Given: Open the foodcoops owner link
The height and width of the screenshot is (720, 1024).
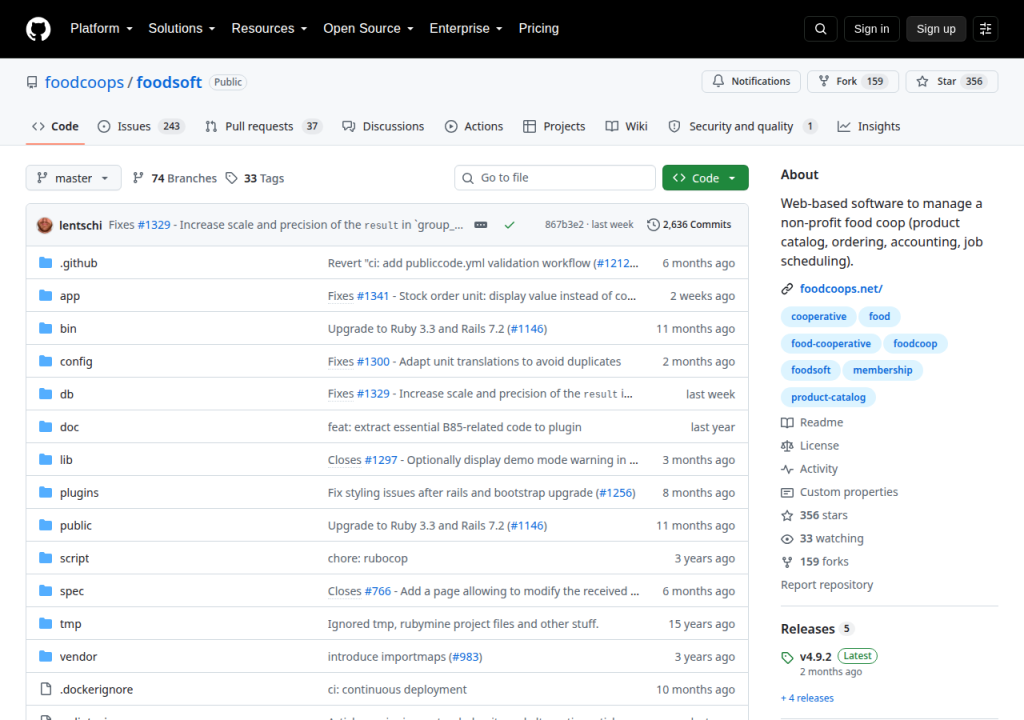Looking at the screenshot, I should 84,82.
